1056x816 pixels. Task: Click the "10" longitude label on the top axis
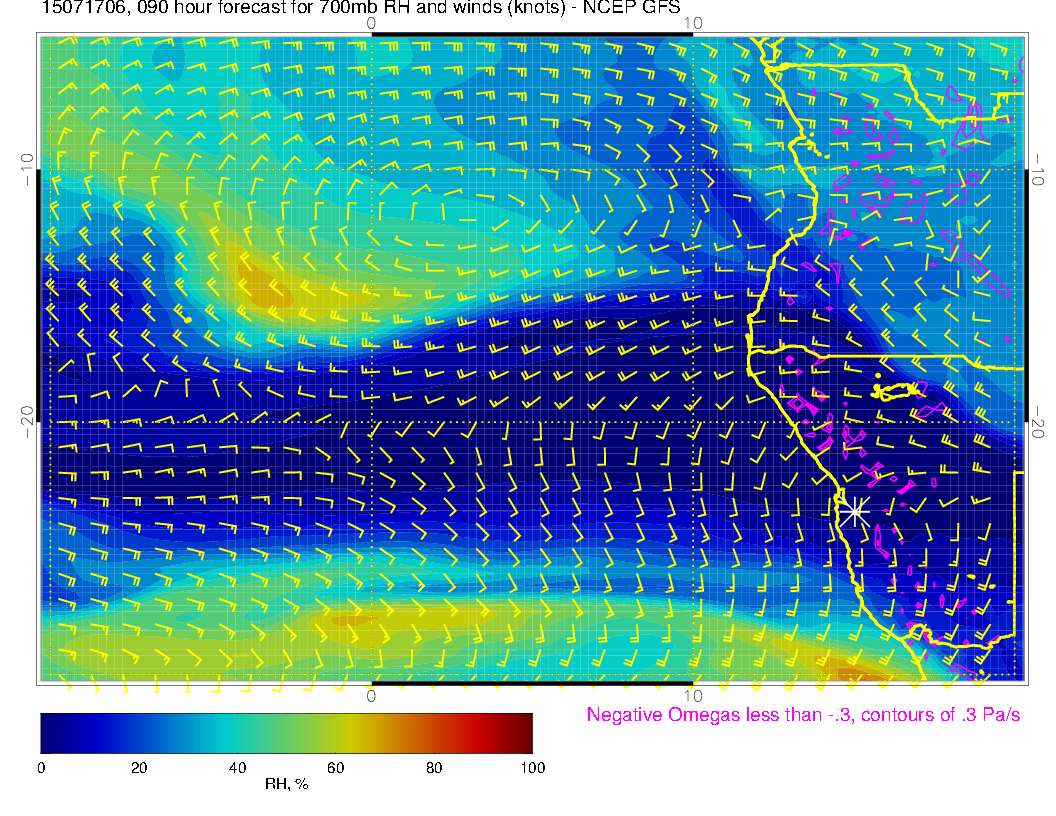[693, 23]
